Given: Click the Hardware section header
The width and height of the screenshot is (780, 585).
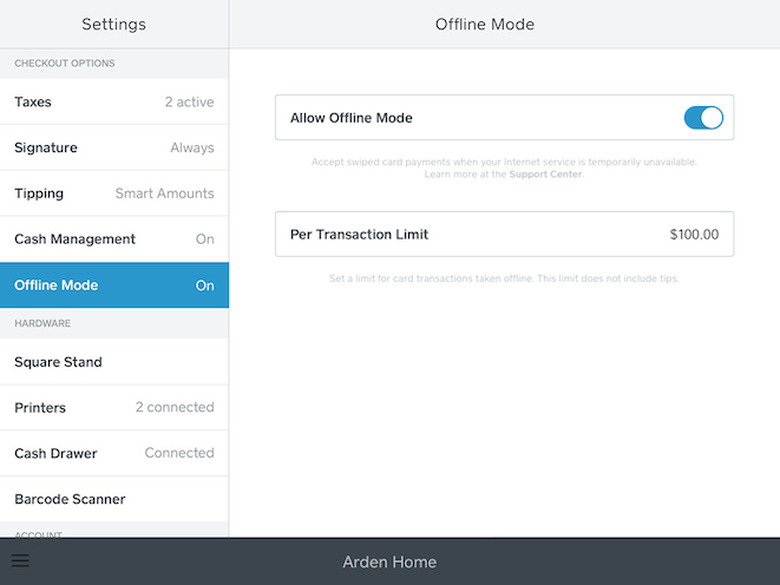Looking at the screenshot, I should click(x=42, y=323).
